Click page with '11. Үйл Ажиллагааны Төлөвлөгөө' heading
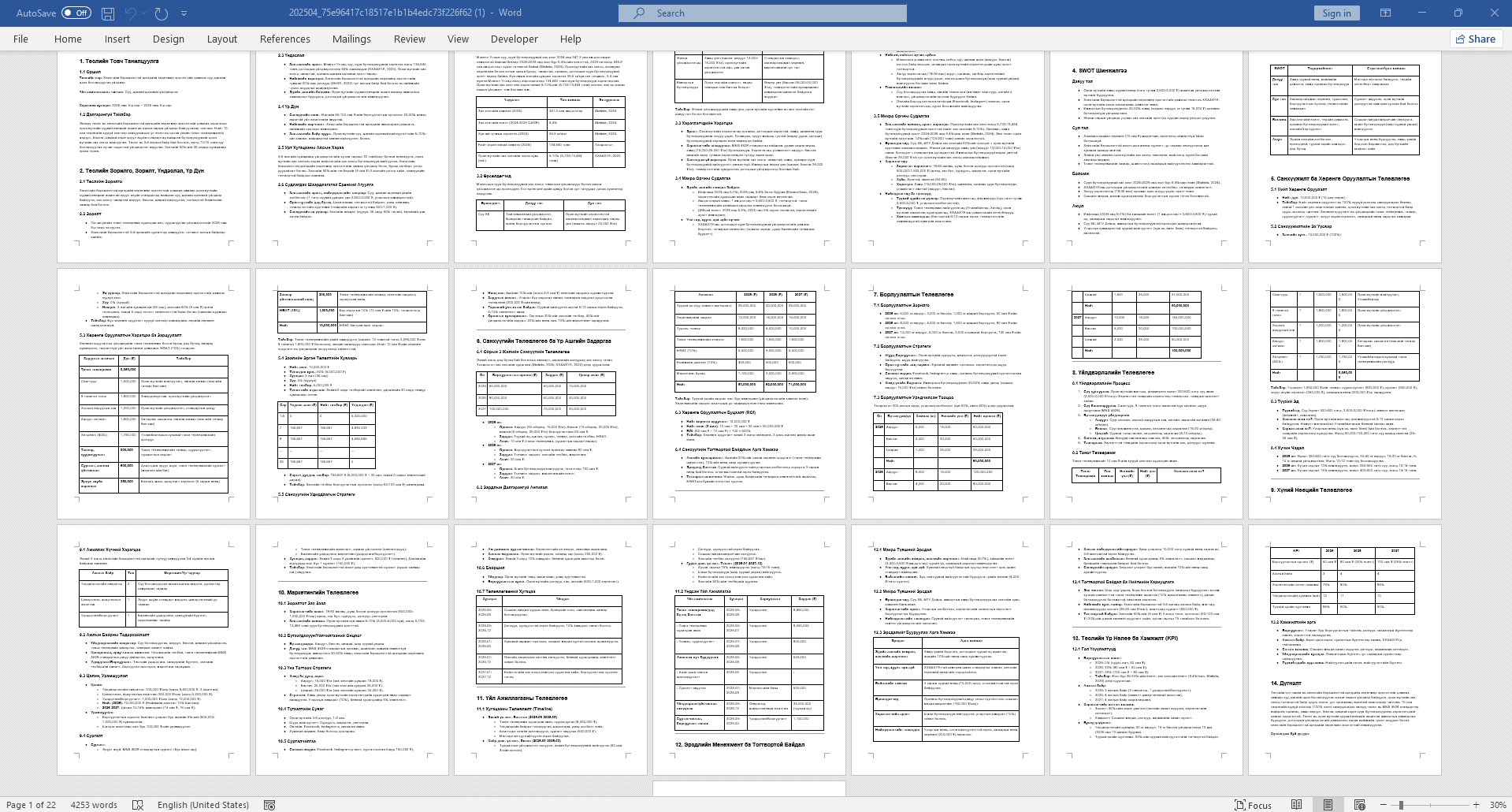The image size is (1512, 812). (x=550, y=650)
